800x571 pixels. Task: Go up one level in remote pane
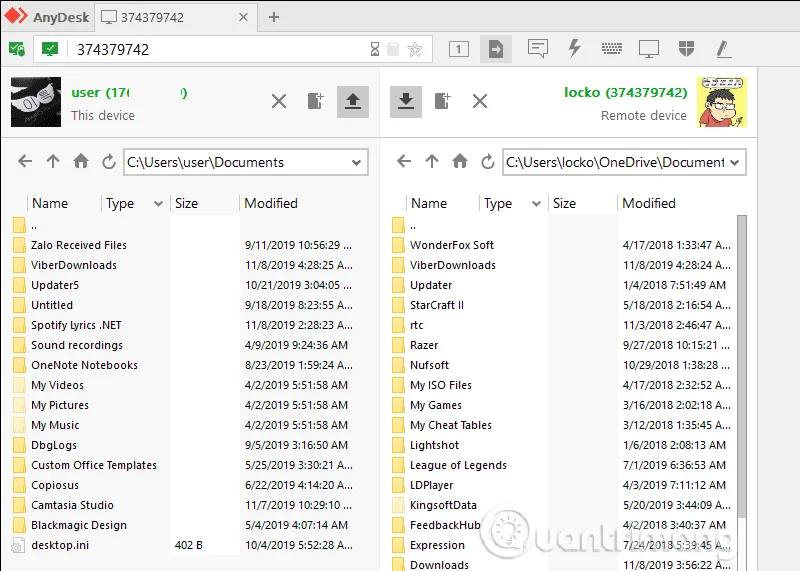click(x=432, y=162)
